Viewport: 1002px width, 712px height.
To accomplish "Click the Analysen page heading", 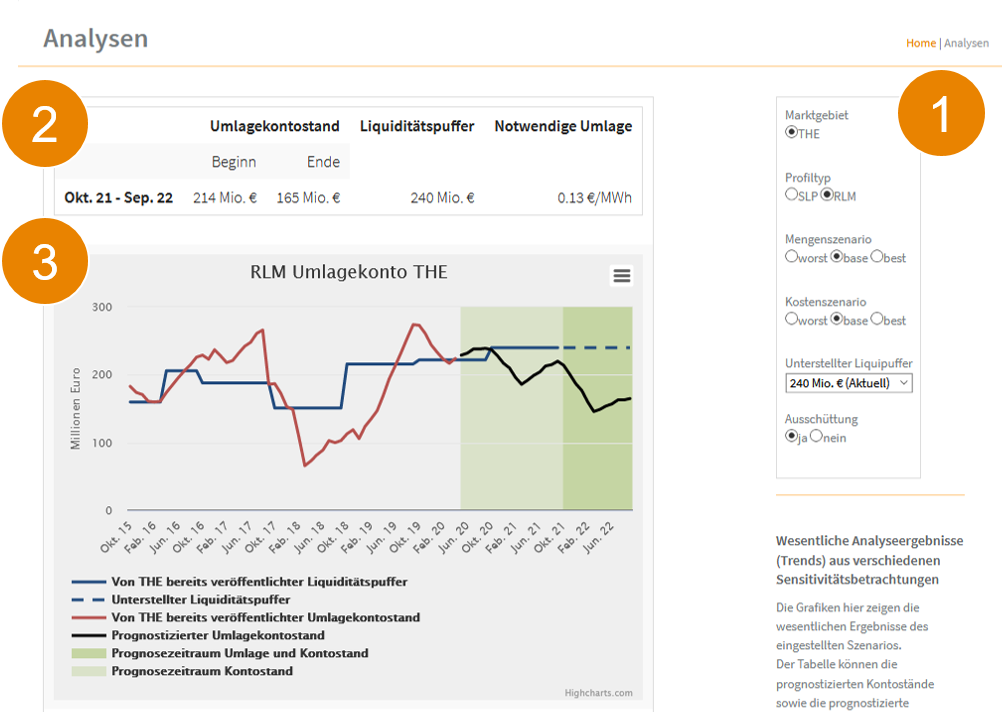I will click(x=96, y=38).
